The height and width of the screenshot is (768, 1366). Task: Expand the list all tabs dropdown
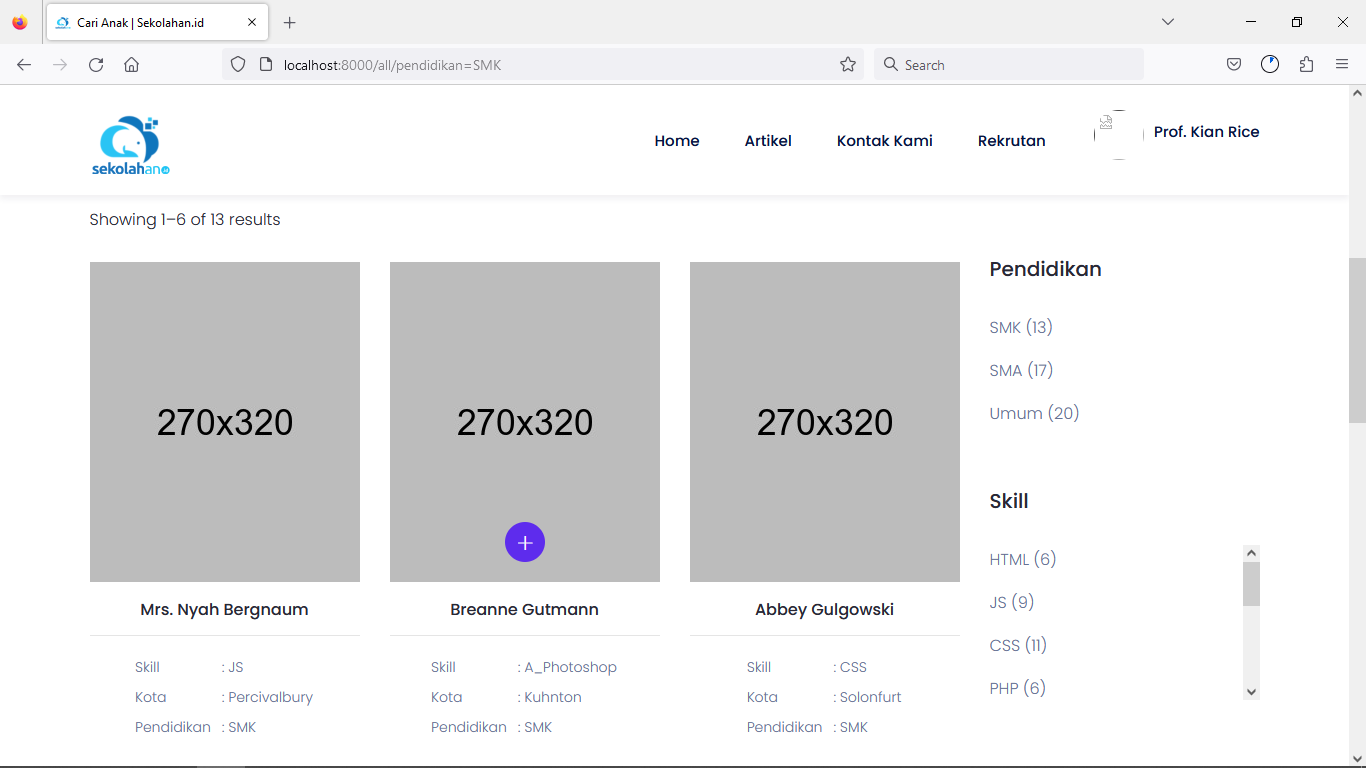tap(1167, 22)
